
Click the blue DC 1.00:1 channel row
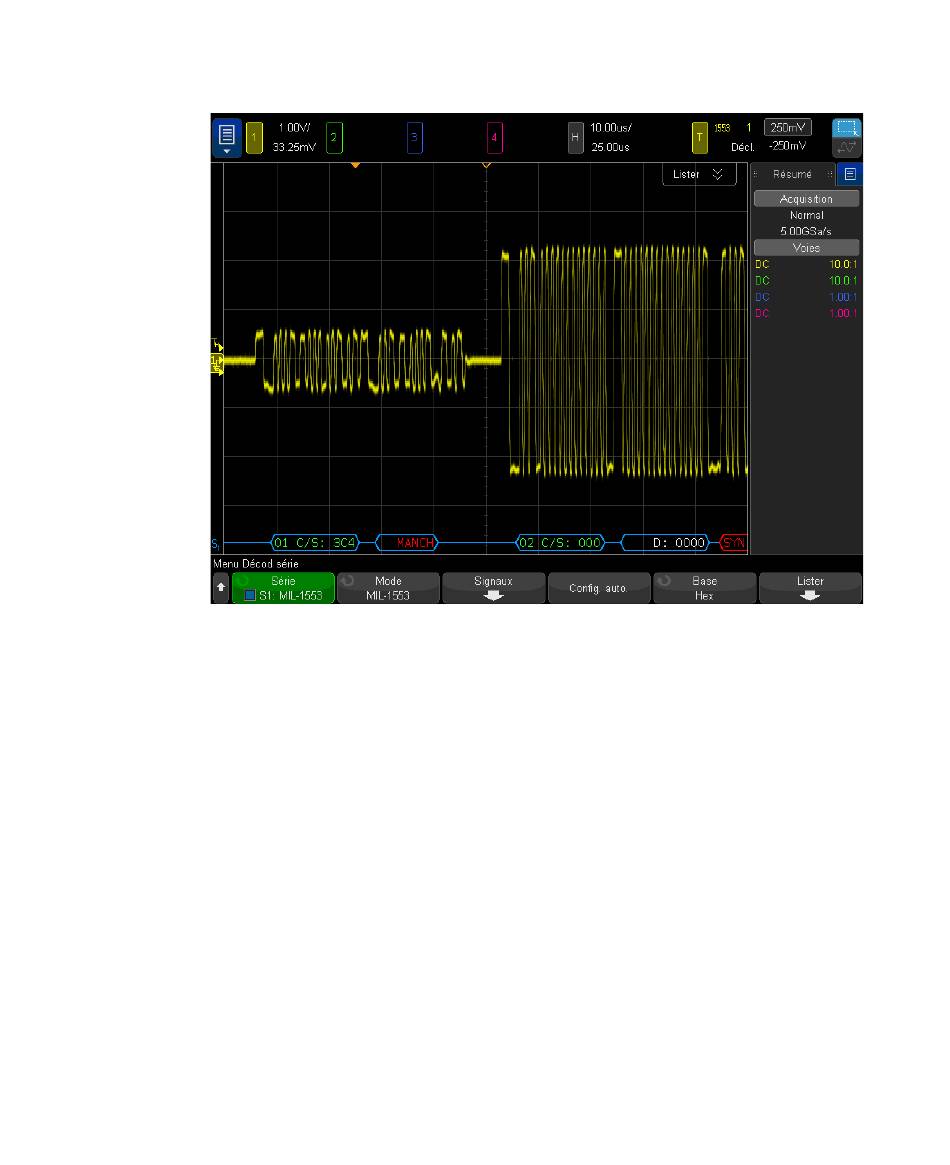tap(806, 297)
